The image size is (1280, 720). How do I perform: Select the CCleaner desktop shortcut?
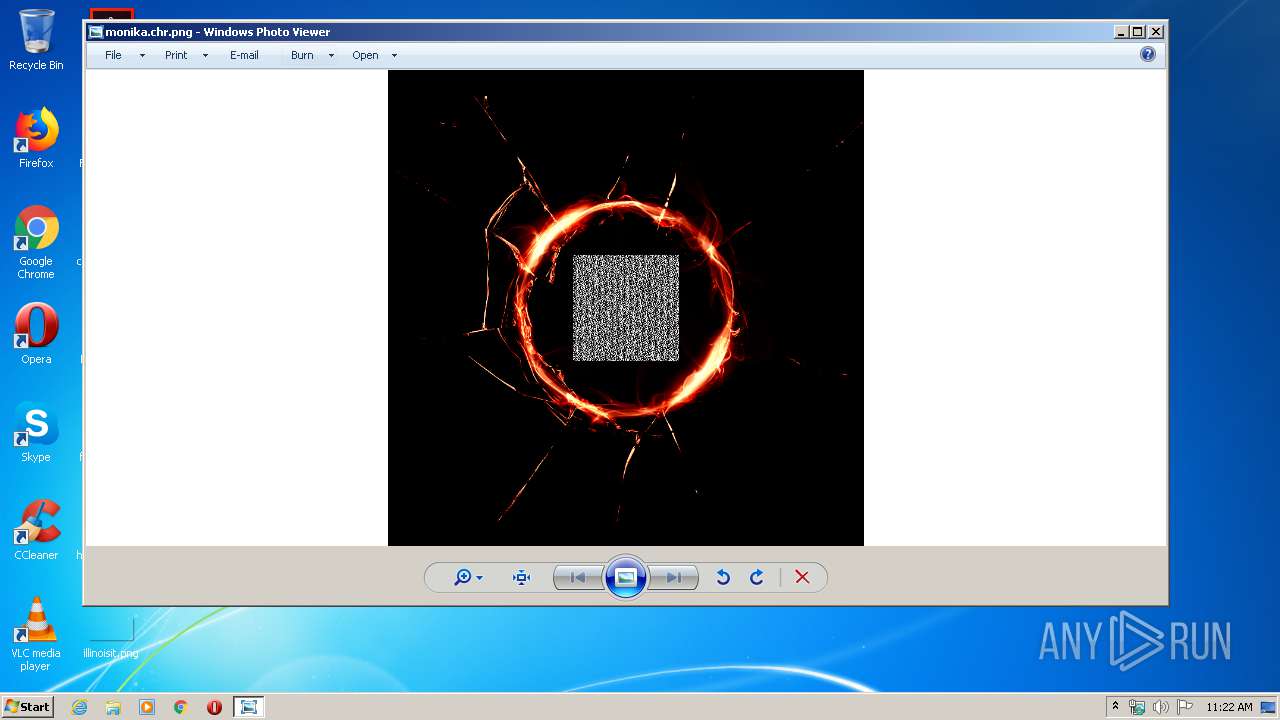[x=36, y=530]
